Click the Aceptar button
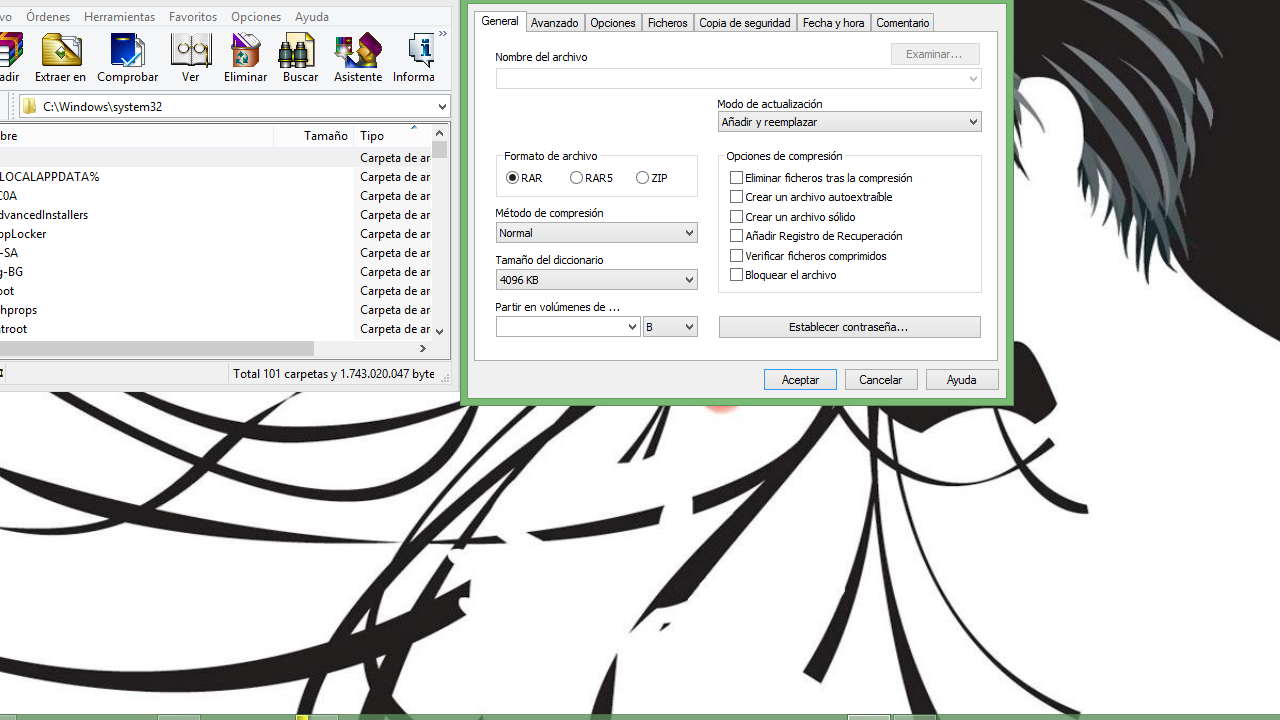The image size is (1280, 720). 800,380
